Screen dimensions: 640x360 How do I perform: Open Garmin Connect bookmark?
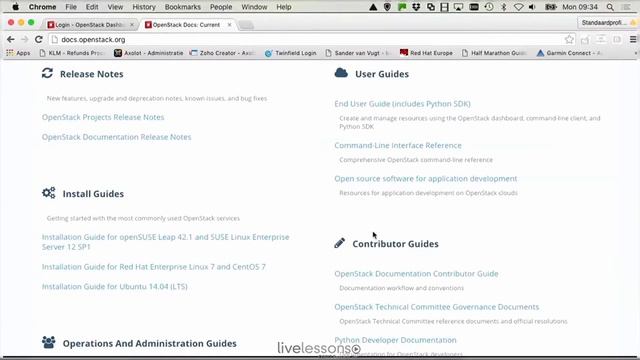(x=570, y=53)
